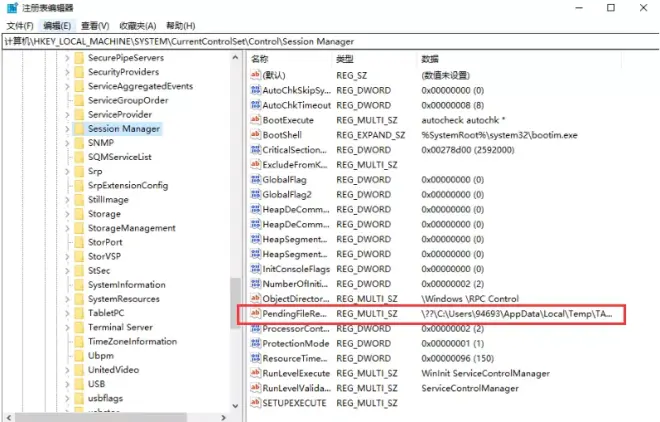Click the ExcludeFromK... string icon
This screenshot has height=422, width=660.
[x=255, y=165]
